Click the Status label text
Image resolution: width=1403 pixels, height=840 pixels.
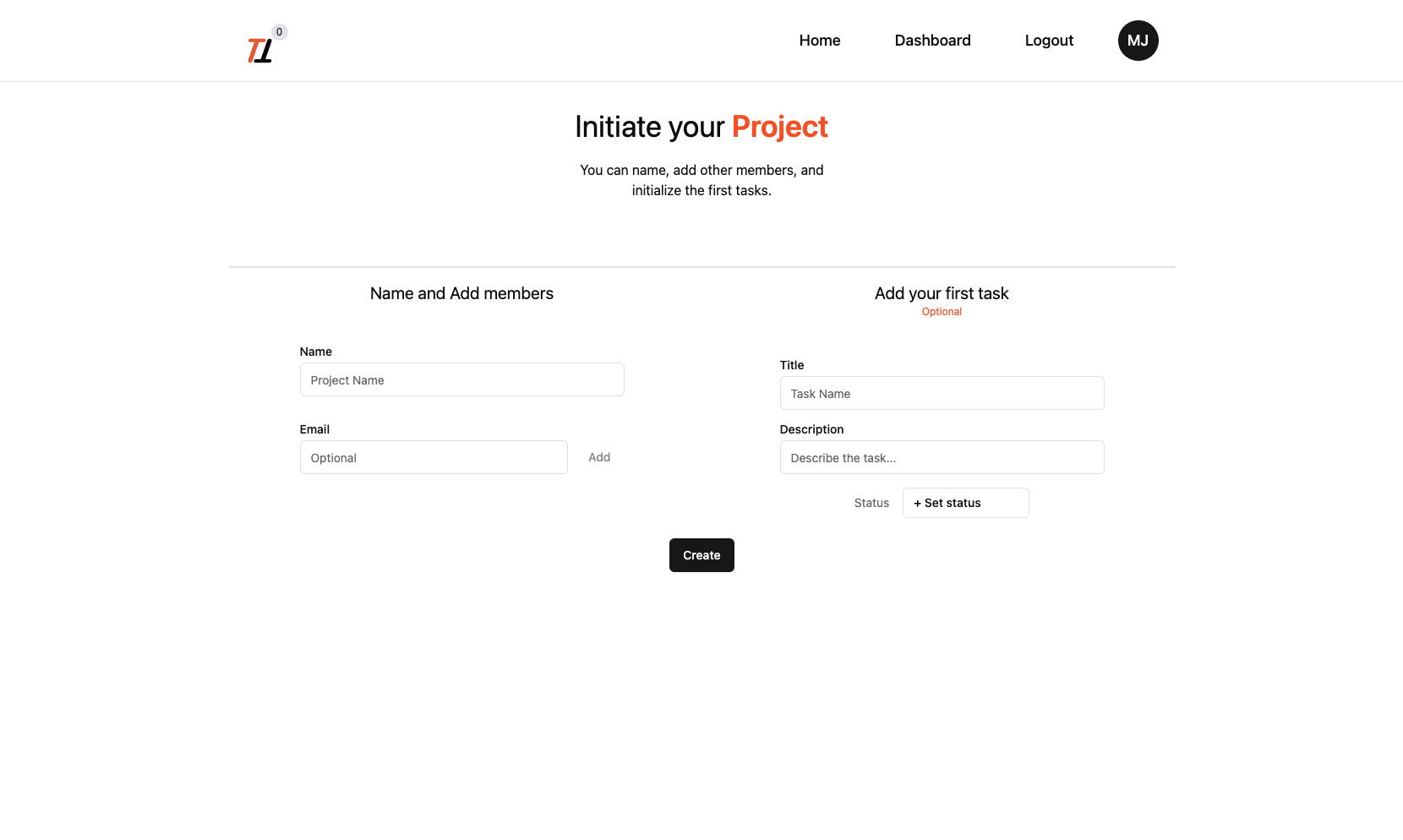point(871,503)
